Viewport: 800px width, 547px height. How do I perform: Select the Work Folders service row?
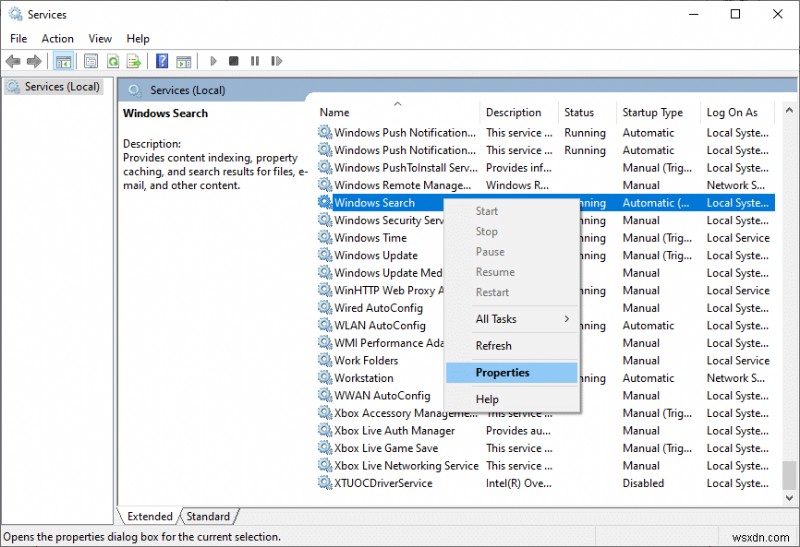coord(545,360)
